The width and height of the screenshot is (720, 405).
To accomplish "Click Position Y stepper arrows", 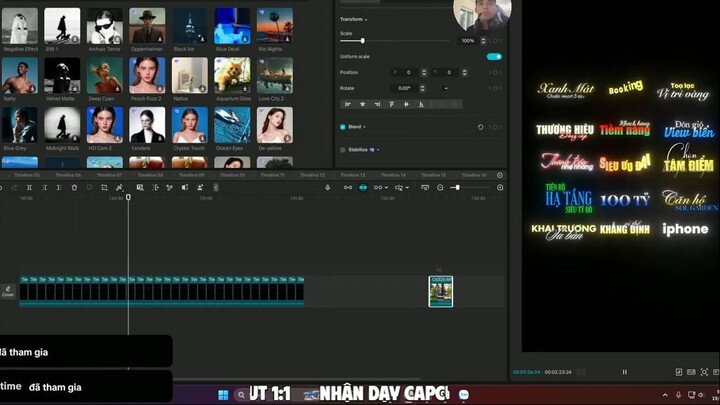I will (x=465, y=72).
